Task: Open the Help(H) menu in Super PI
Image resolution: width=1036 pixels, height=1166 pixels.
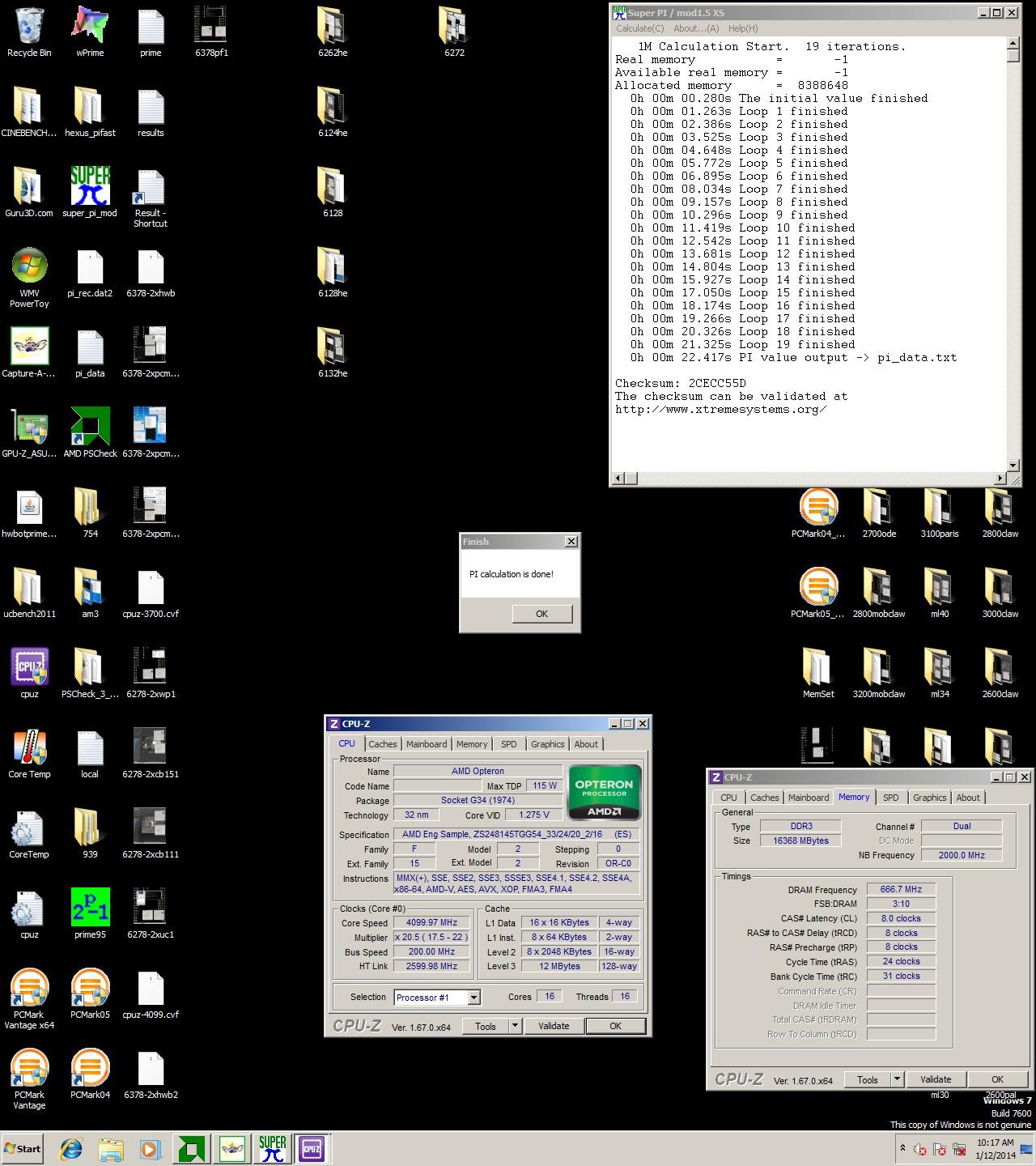Action: [x=743, y=28]
